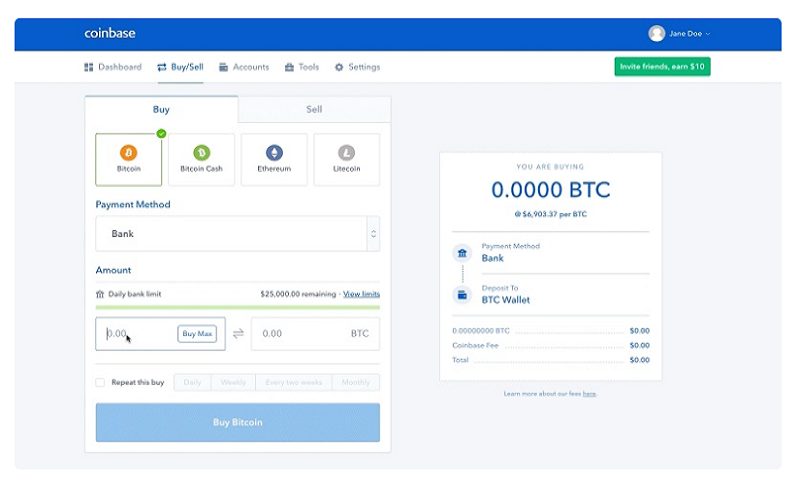Click the $25,000.00 remaining text
The image size is (800, 500).
[x=298, y=294]
